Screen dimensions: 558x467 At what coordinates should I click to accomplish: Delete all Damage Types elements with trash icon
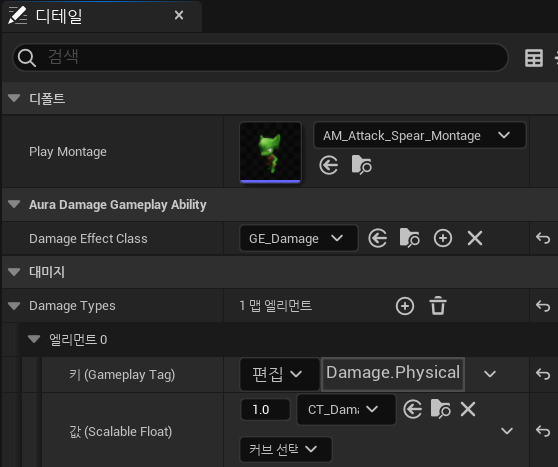pyautogui.click(x=438, y=306)
